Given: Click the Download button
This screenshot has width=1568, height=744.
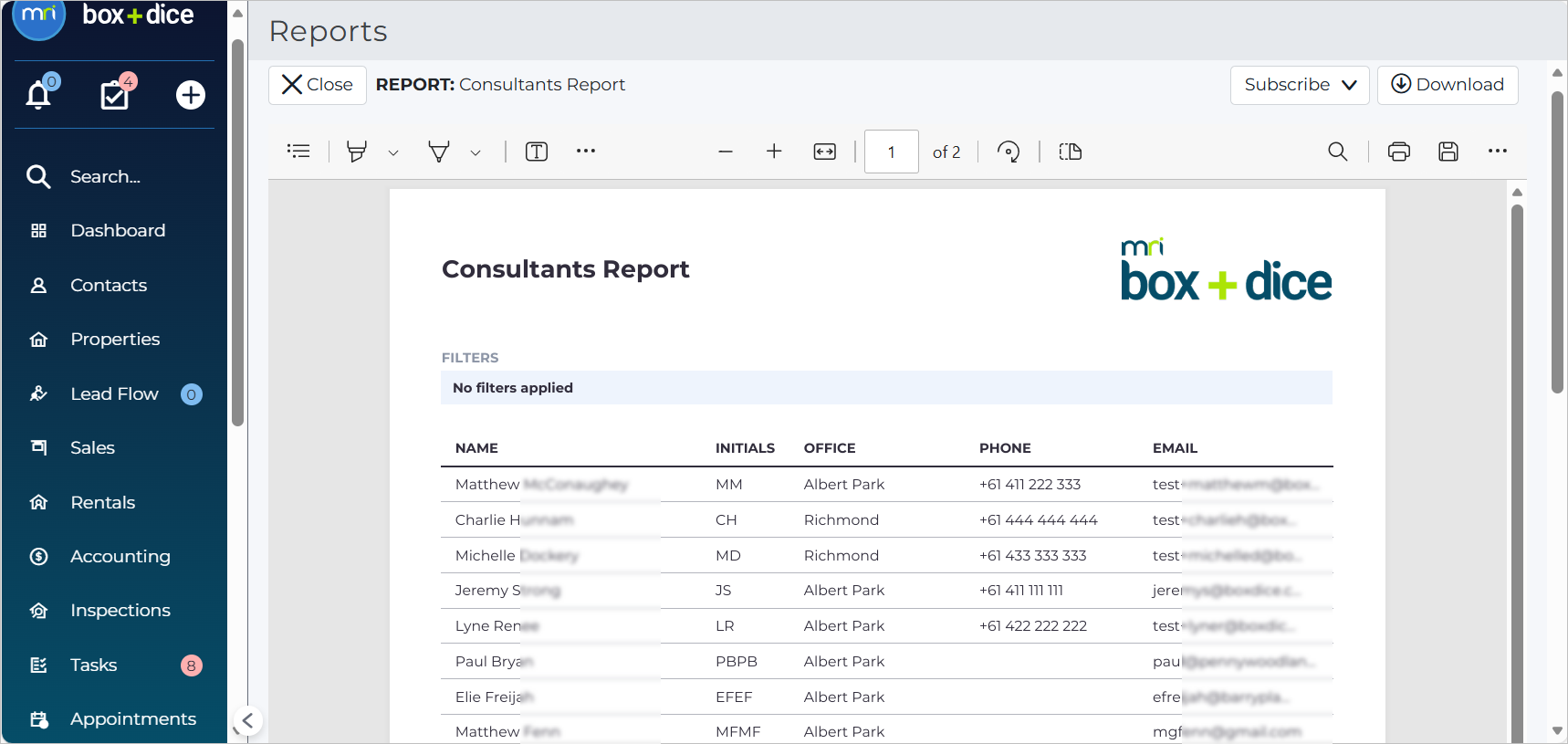Looking at the screenshot, I should (x=1448, y=85).
